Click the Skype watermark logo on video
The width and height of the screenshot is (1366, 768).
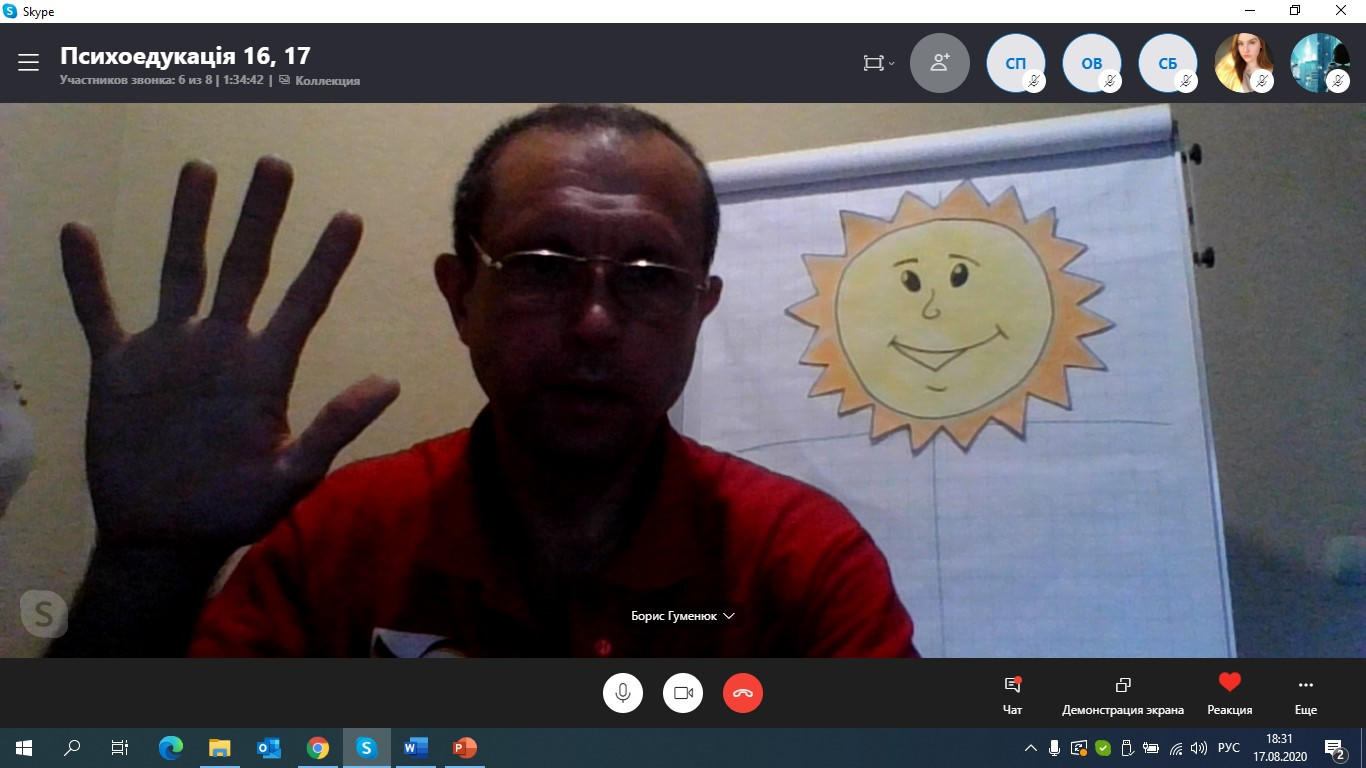pos(43,614)
